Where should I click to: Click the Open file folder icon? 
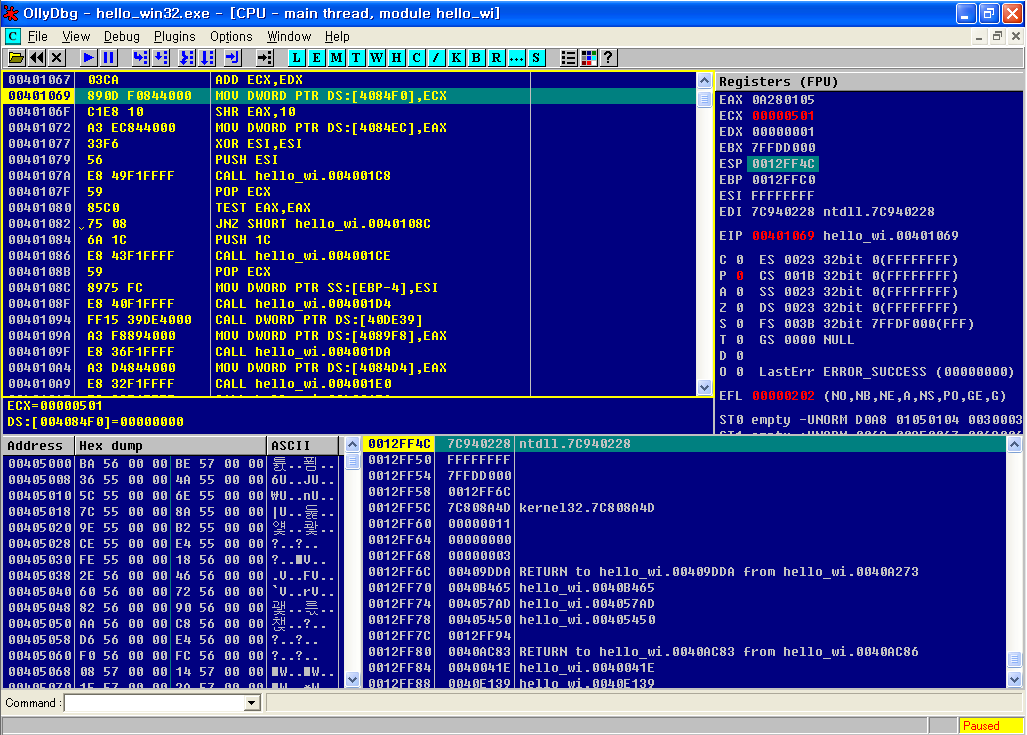tap(16, 58)
